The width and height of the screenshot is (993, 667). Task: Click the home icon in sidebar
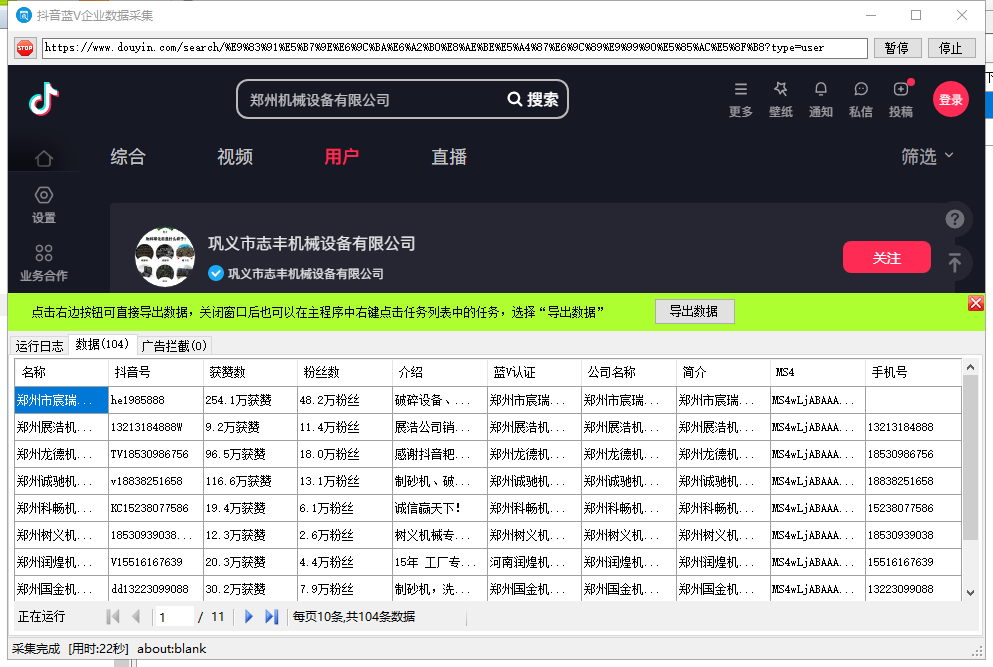coord(44,158)
